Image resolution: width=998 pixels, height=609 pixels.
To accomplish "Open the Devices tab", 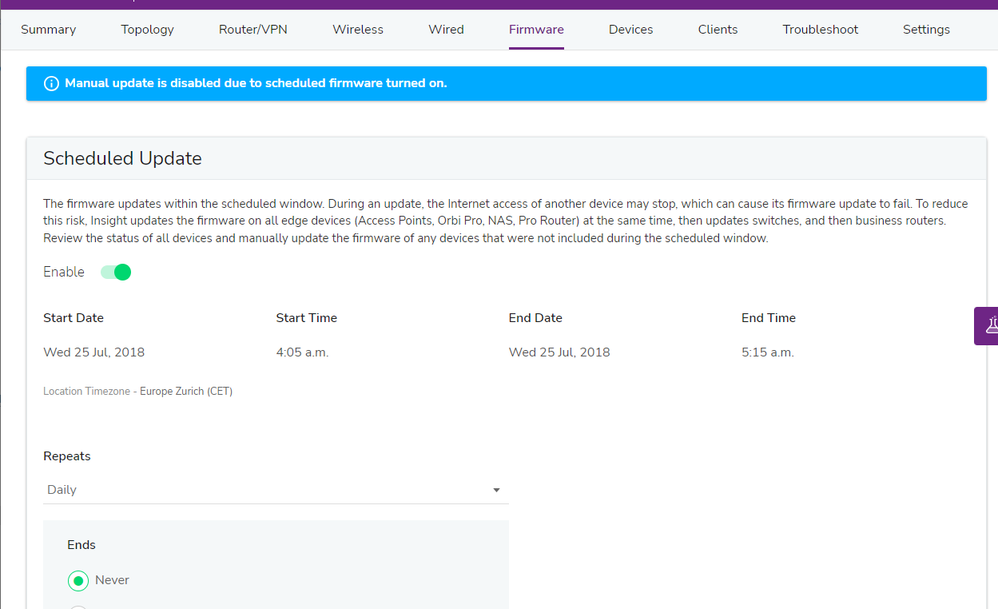I will 631,29.
